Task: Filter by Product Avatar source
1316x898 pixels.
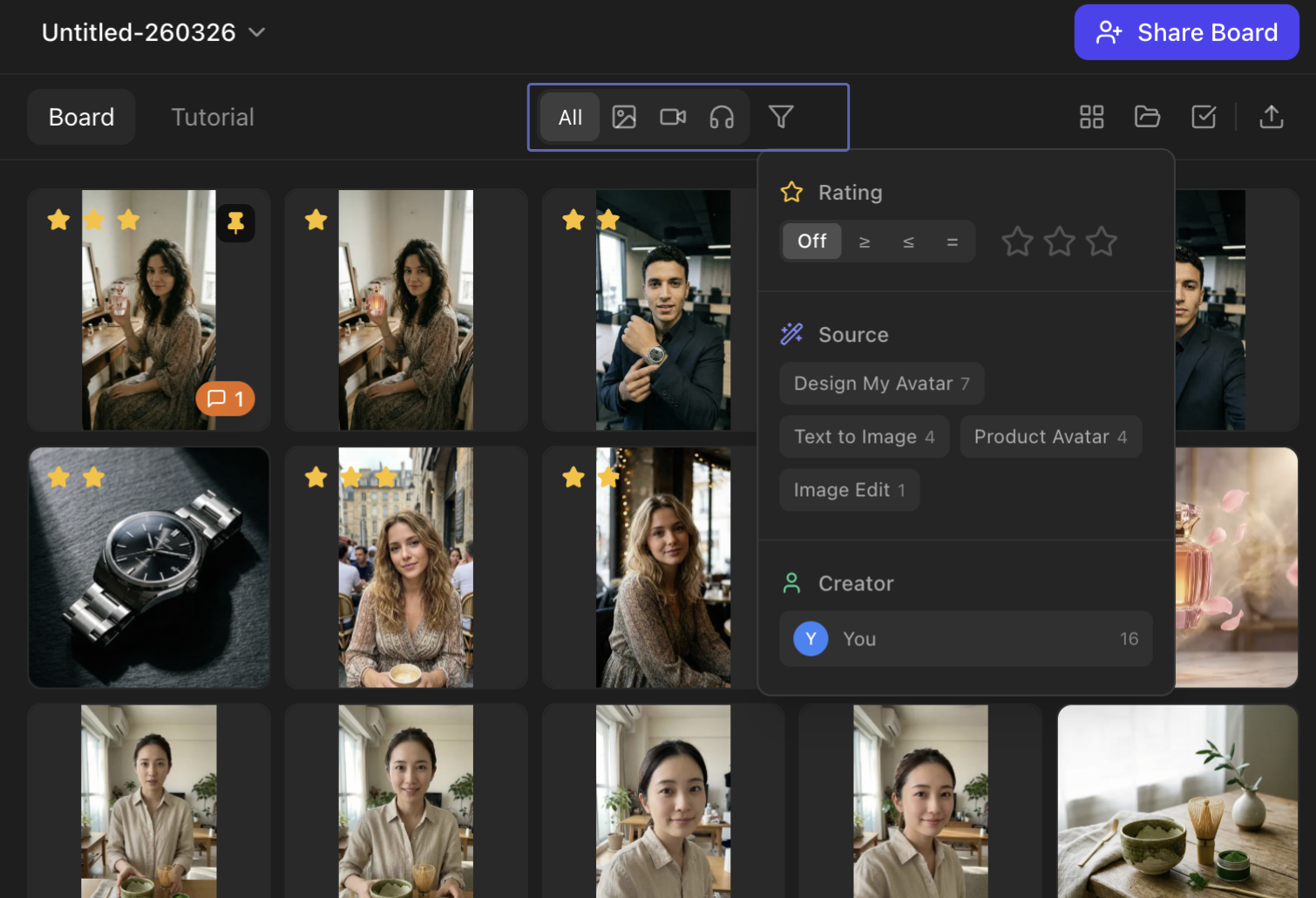Action: point(1050,437)
